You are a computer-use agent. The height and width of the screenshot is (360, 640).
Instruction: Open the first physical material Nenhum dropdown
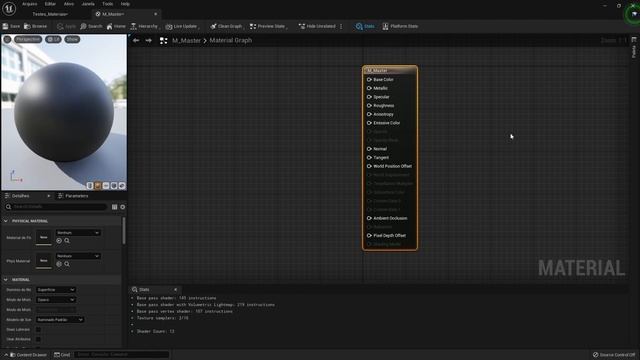tap(78, 233)
